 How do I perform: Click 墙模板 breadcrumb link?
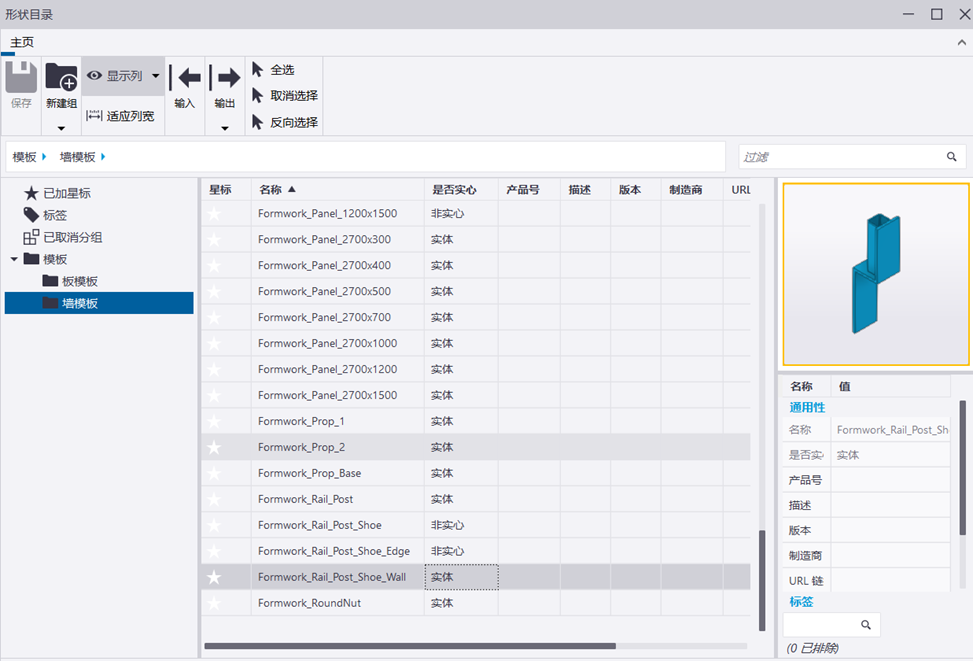pos(78,157)
